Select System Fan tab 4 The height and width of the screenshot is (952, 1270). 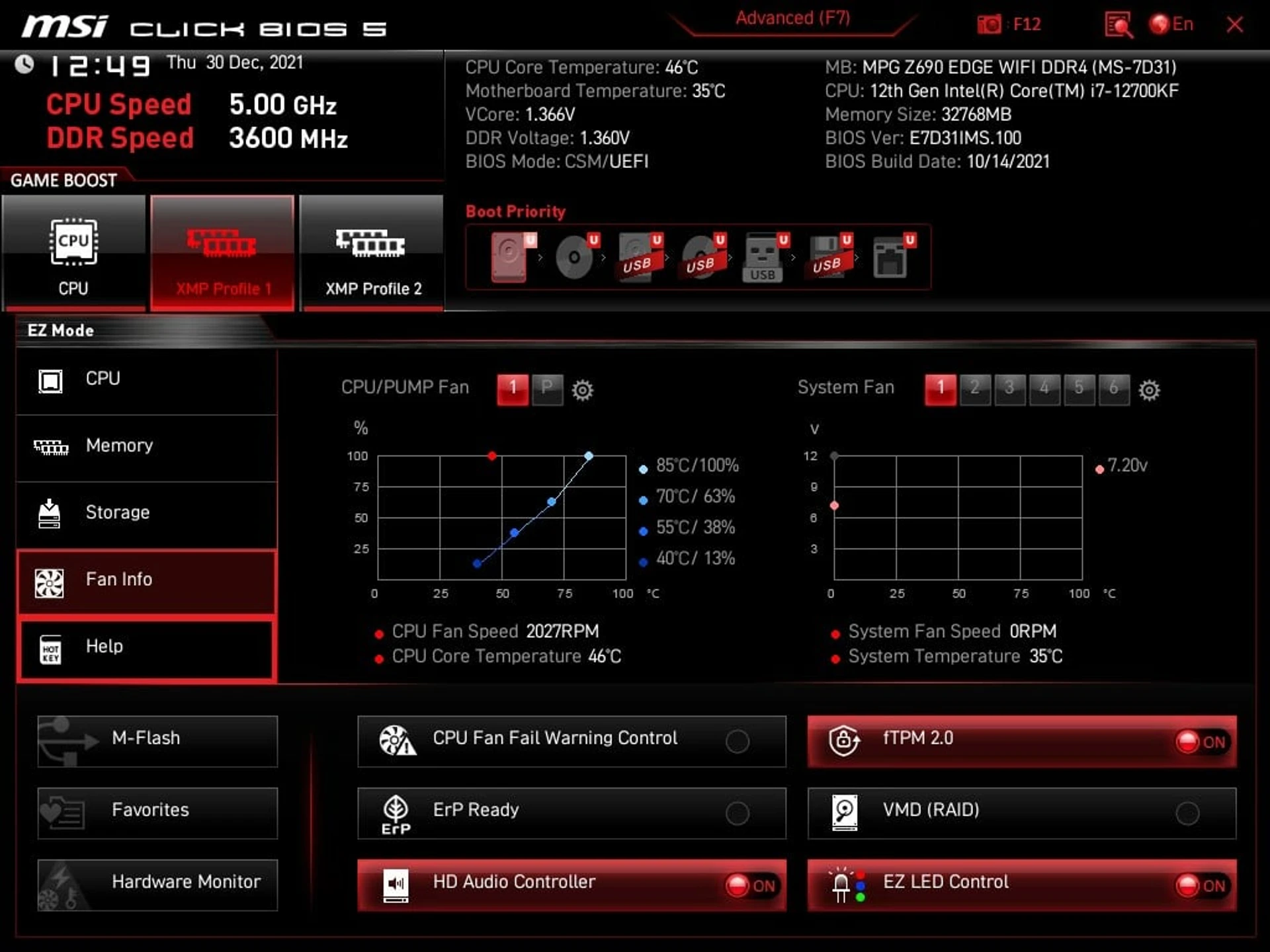pos(1044,389)
